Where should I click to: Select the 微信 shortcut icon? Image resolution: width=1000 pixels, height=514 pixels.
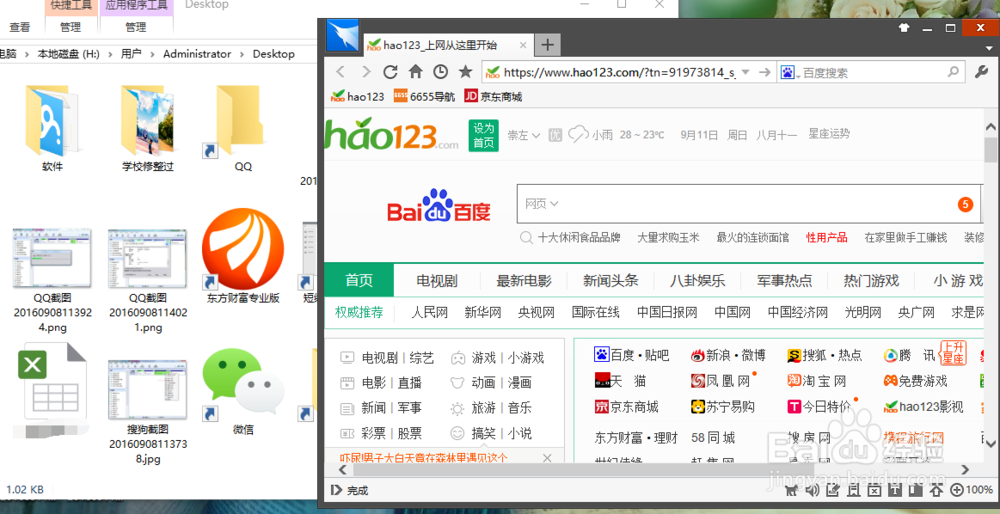pyautogui.click(x=243, y=391)
